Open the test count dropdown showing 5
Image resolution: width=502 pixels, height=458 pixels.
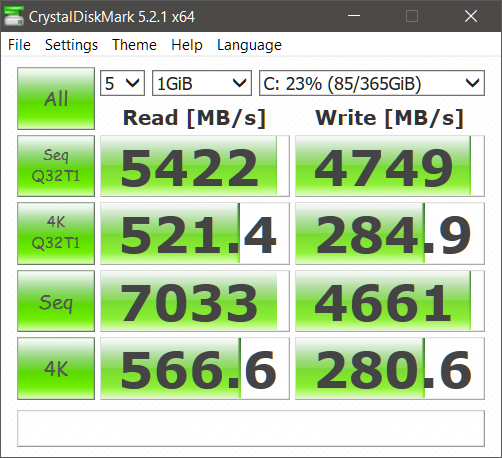(x=122, y=83)
